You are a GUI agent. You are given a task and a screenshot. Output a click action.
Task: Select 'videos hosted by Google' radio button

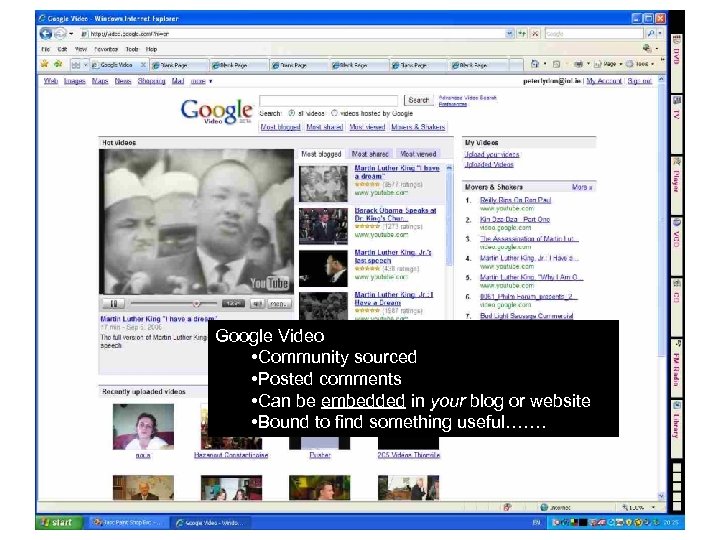point(334,113)
